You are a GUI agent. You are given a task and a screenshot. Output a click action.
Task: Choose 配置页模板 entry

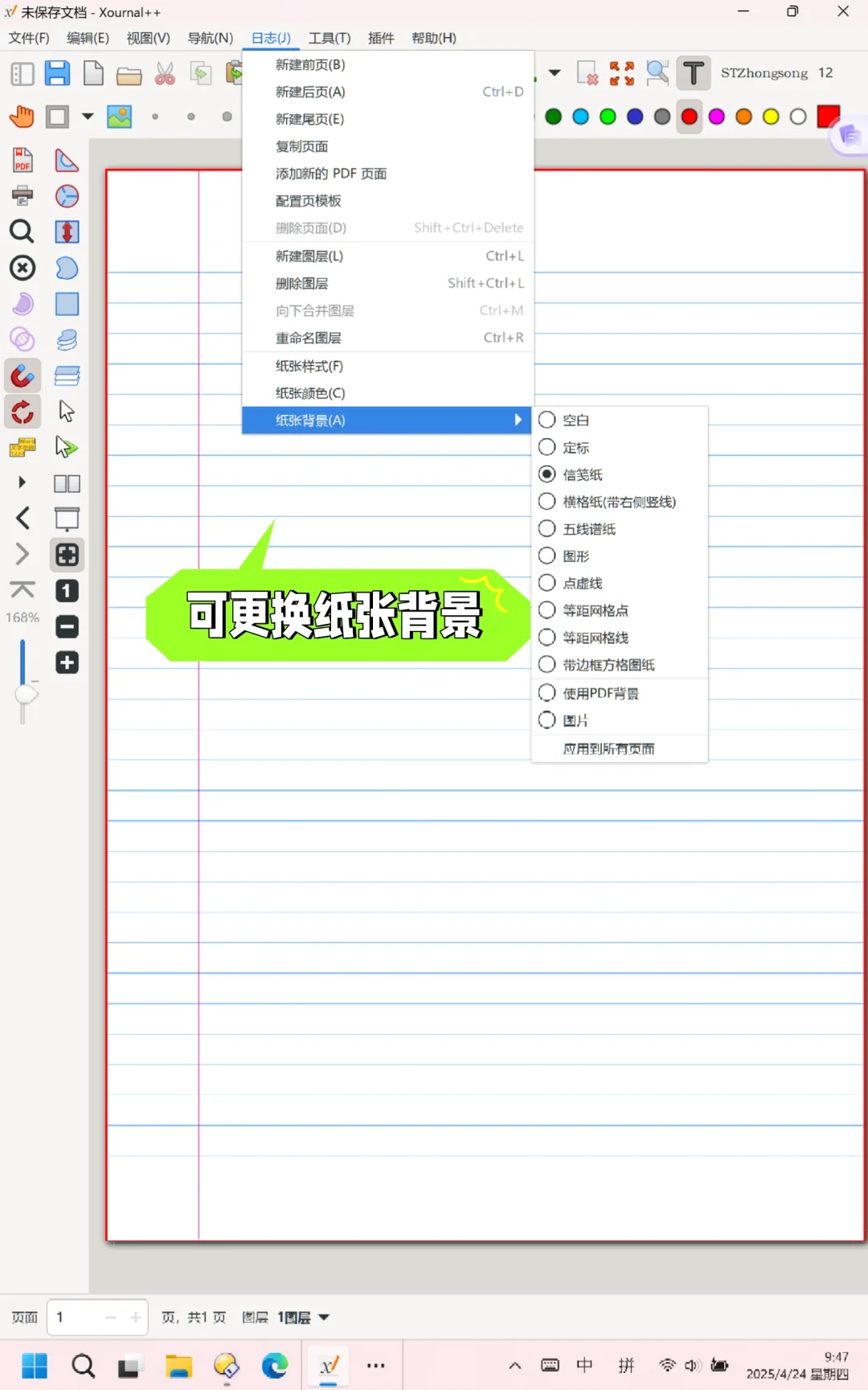coord(388,201)
